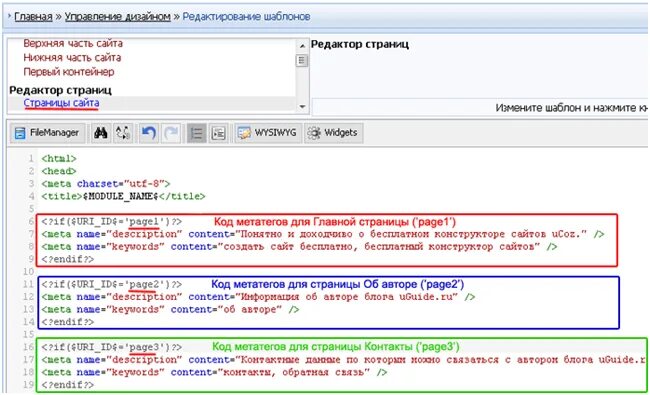The image size is (650, 395).
Task: Click keywords line контакты, обратная связь
Action: click(214, 372)
